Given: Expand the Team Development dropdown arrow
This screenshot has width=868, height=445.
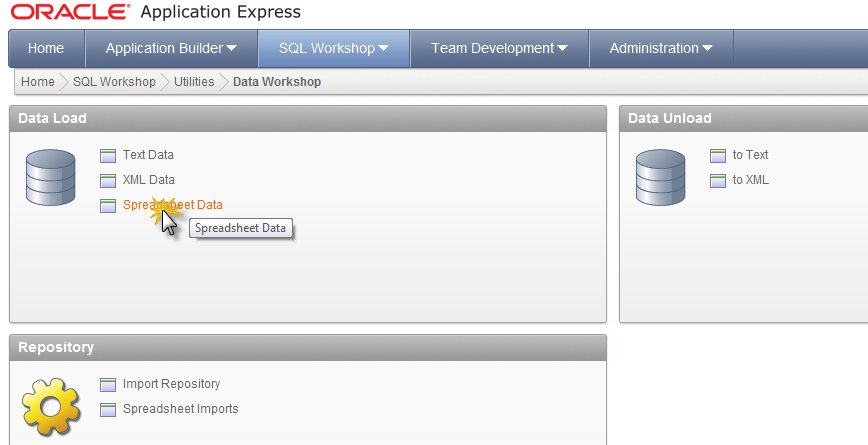Looking at the screenshot, I should [x=562, y=49].
